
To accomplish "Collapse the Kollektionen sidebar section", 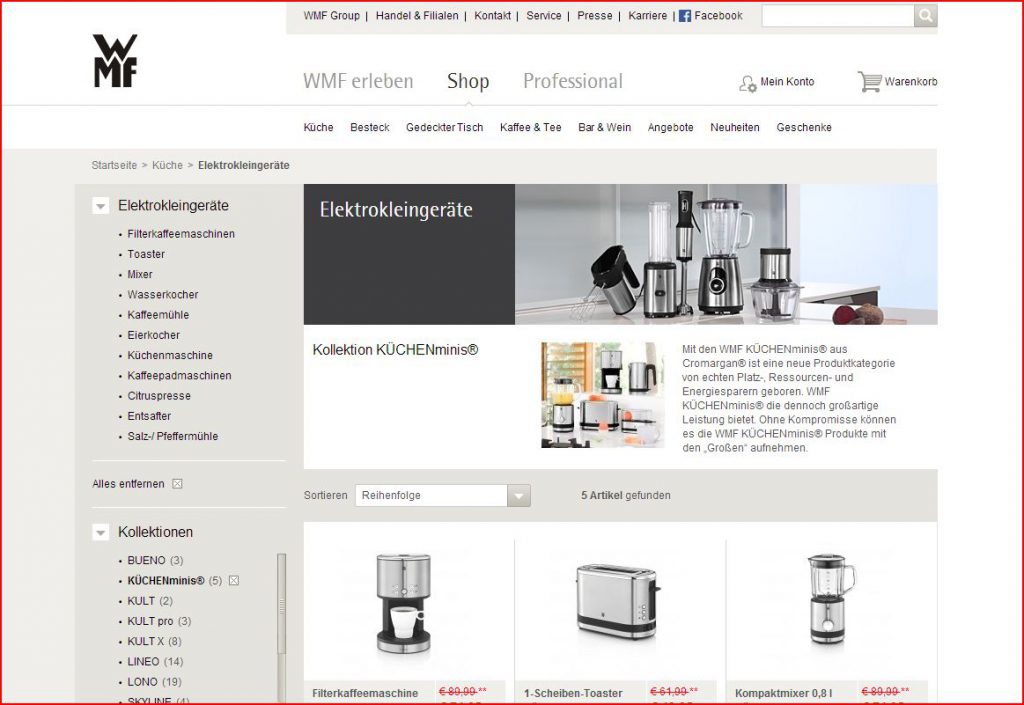I will [x=100, y=533].
